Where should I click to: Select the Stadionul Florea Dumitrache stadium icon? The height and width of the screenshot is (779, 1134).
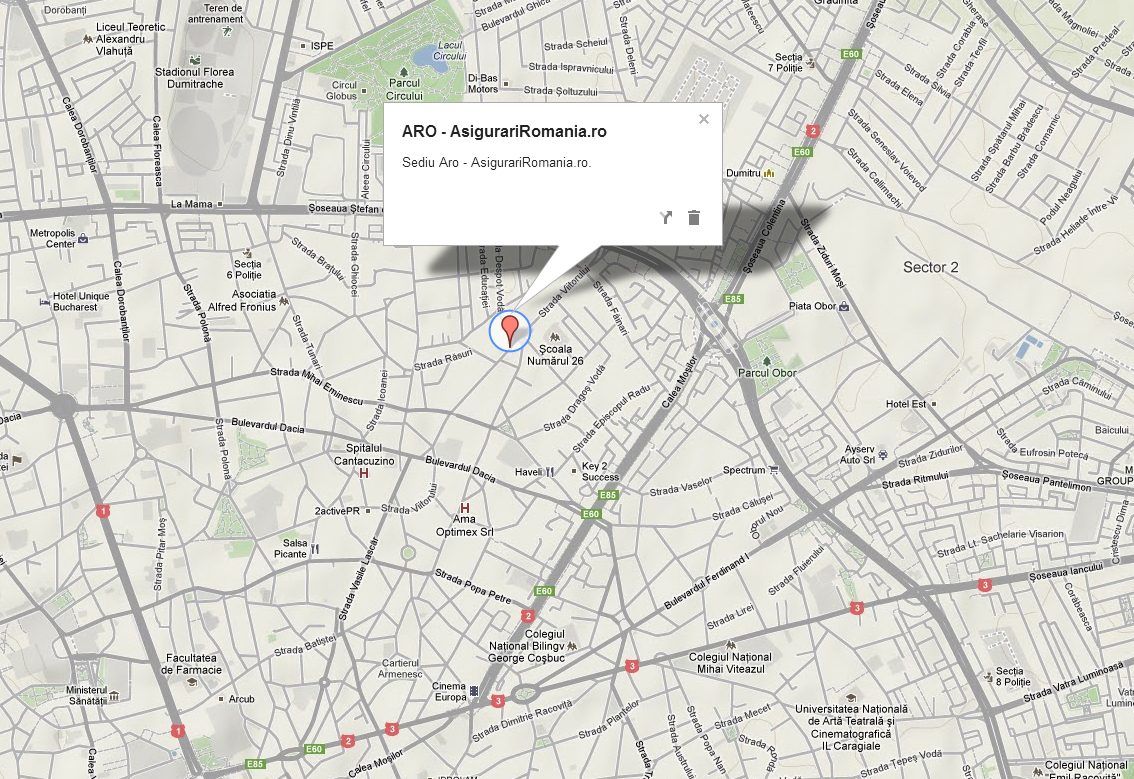pos(194,60)
